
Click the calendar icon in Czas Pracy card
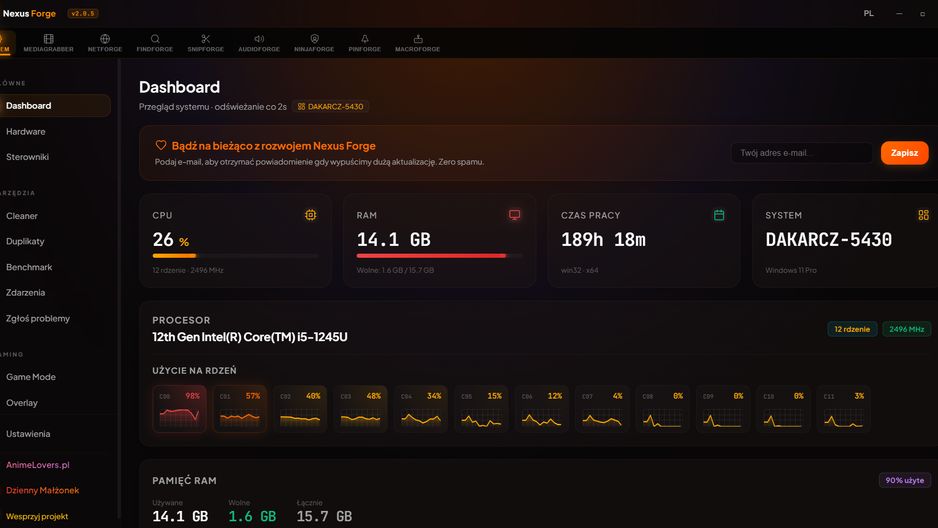click(719, 215)
